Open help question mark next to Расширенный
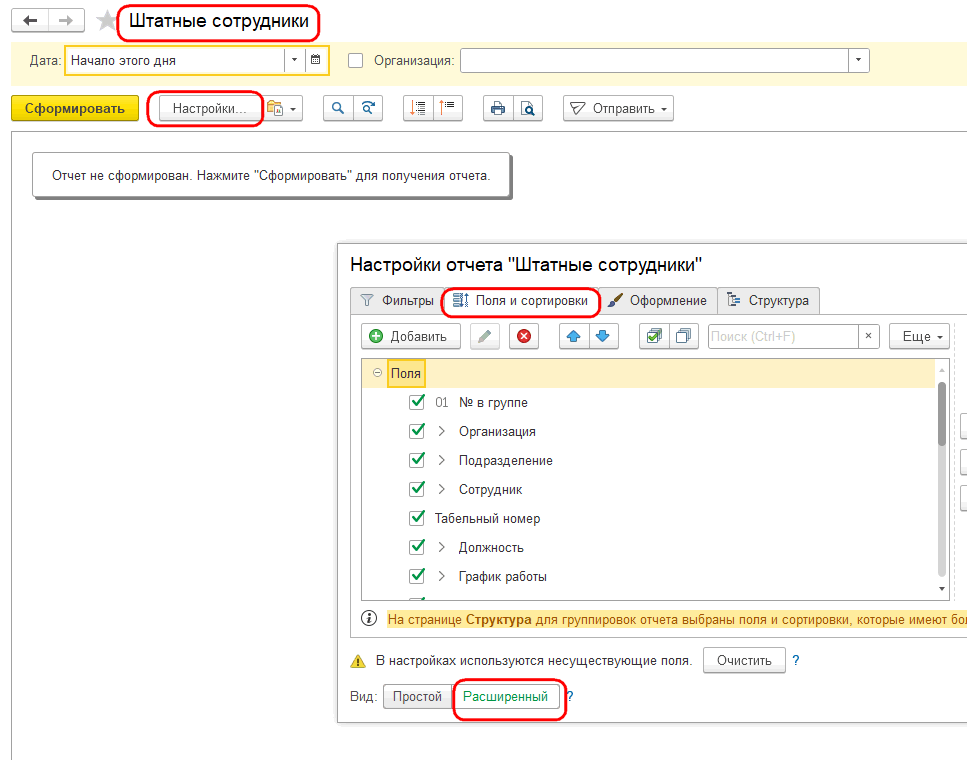 pos(570,696)
